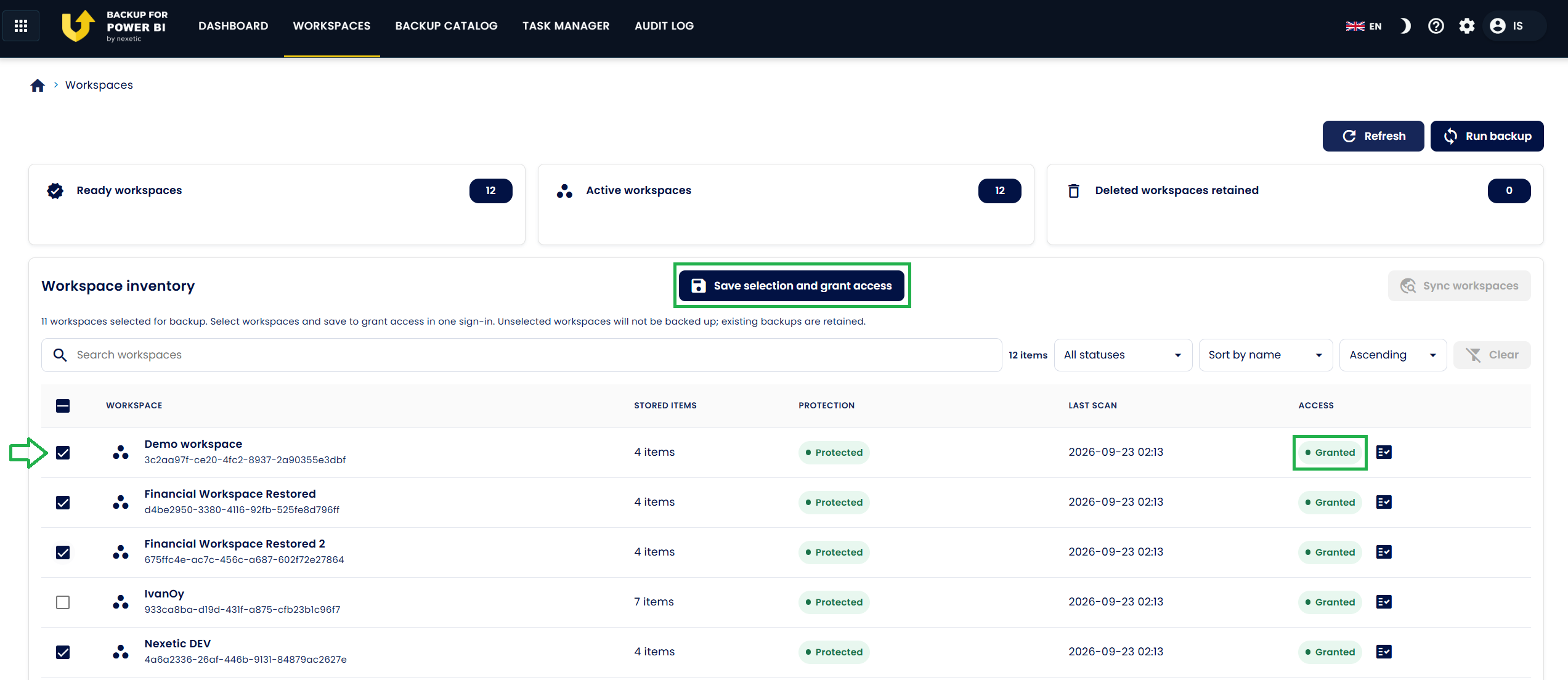1568x680 pixels.
Task: Open access details icon for IvanOy
Action: [x=1384, y=602]
